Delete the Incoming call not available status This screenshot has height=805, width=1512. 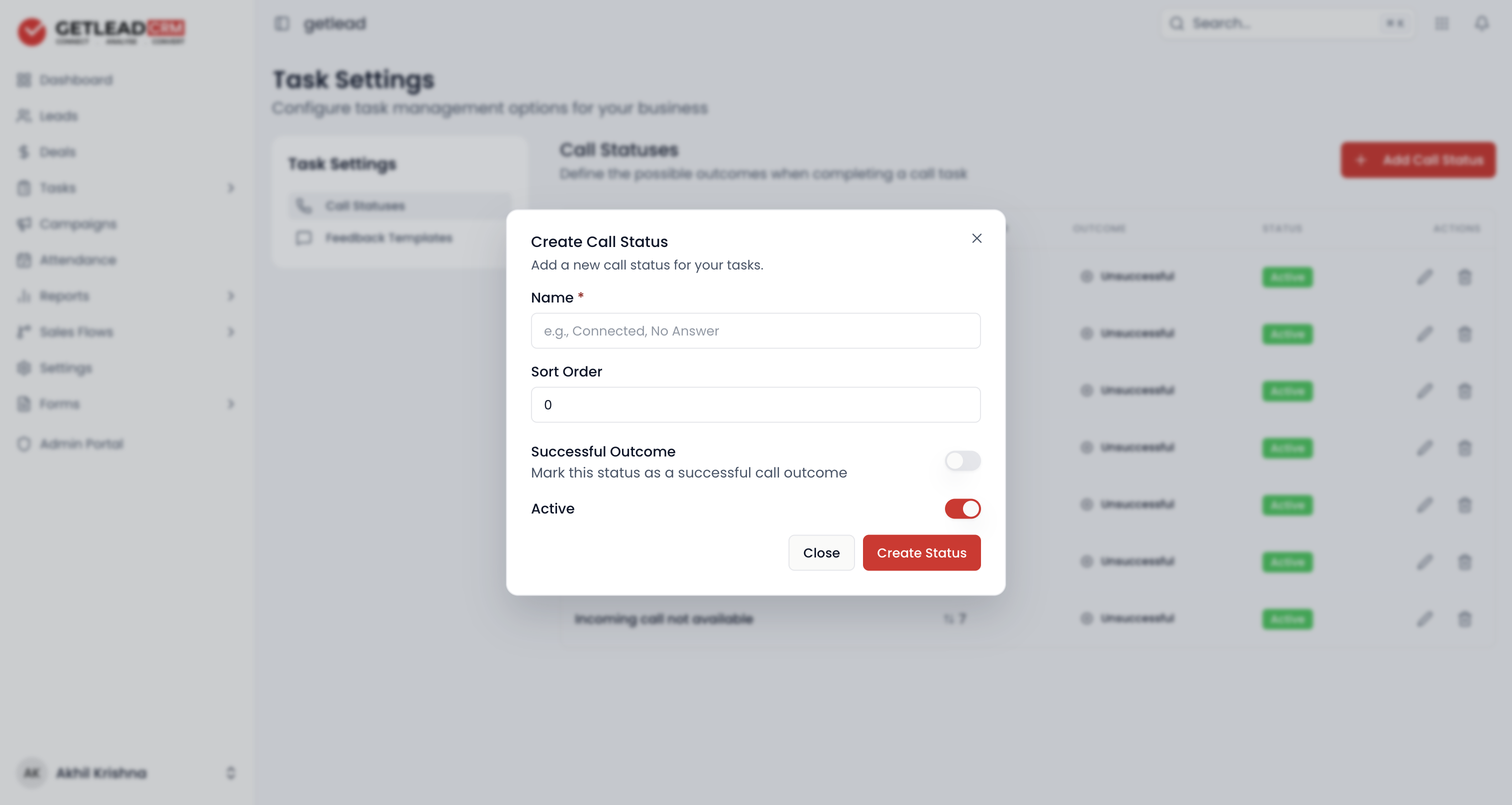click(x=1465, y=619)
